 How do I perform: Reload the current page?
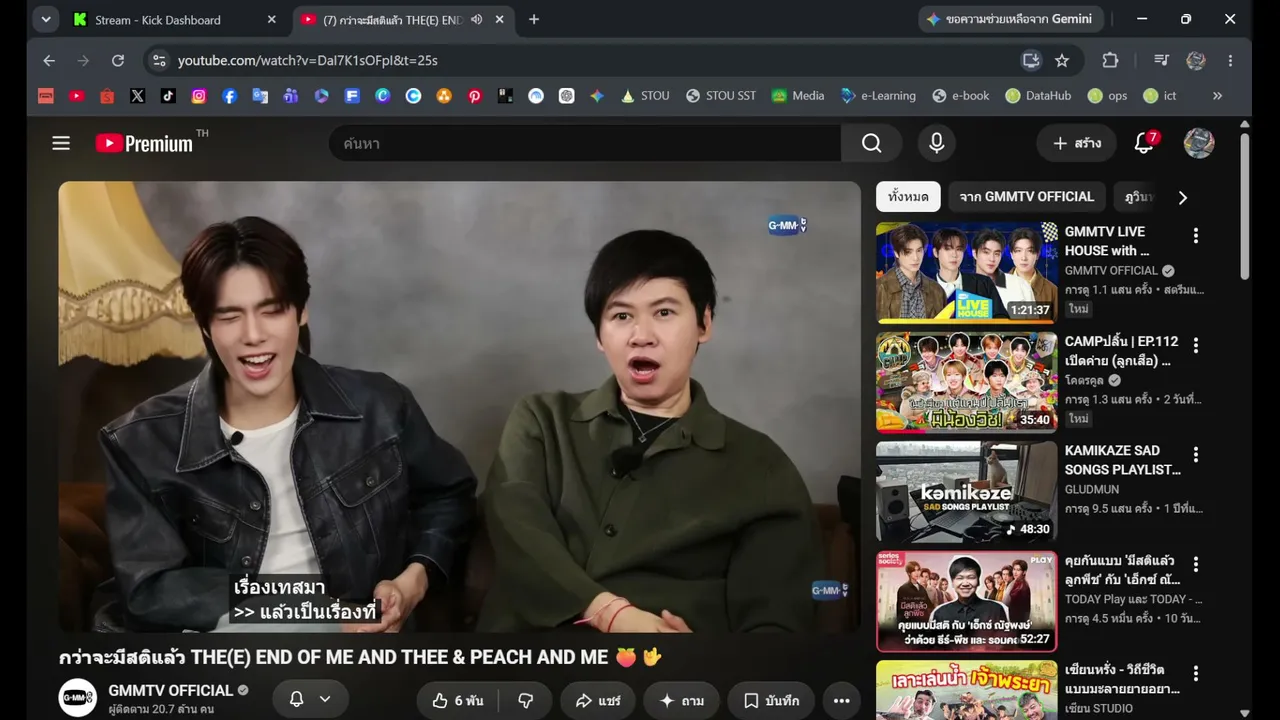118,60
